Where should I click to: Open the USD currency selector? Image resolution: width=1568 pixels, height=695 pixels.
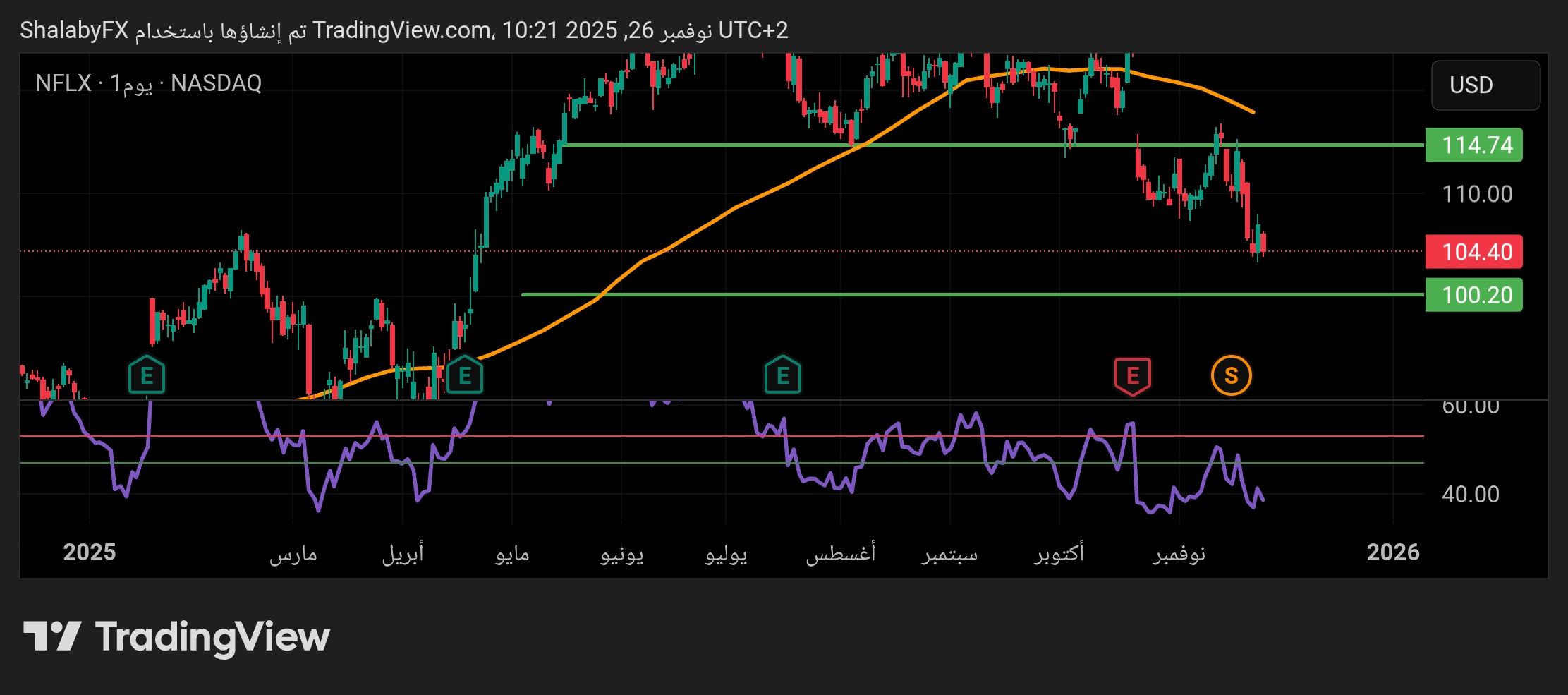[x=1485, y=85]
